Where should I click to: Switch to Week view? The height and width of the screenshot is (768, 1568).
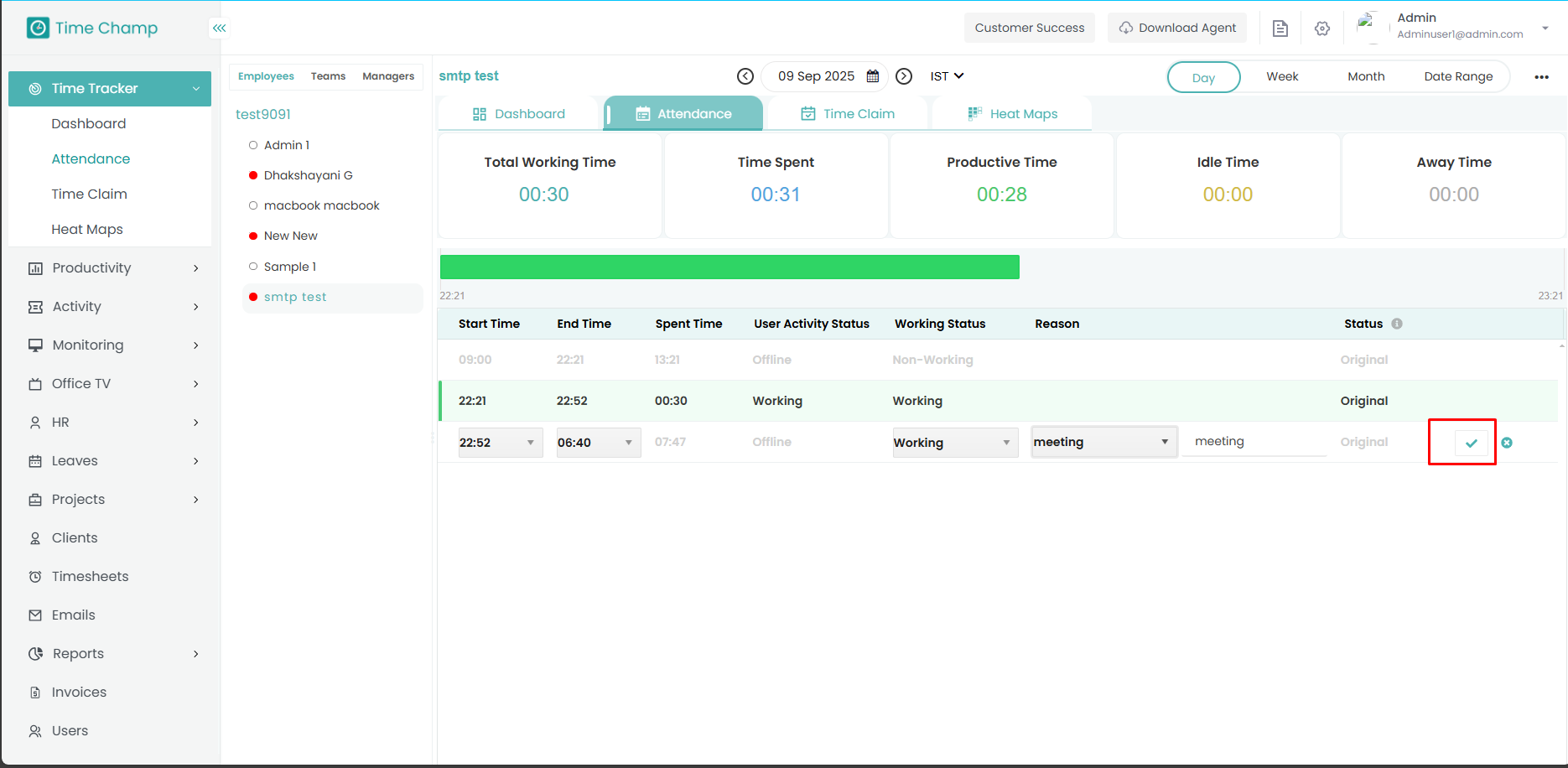point(1282,77)
